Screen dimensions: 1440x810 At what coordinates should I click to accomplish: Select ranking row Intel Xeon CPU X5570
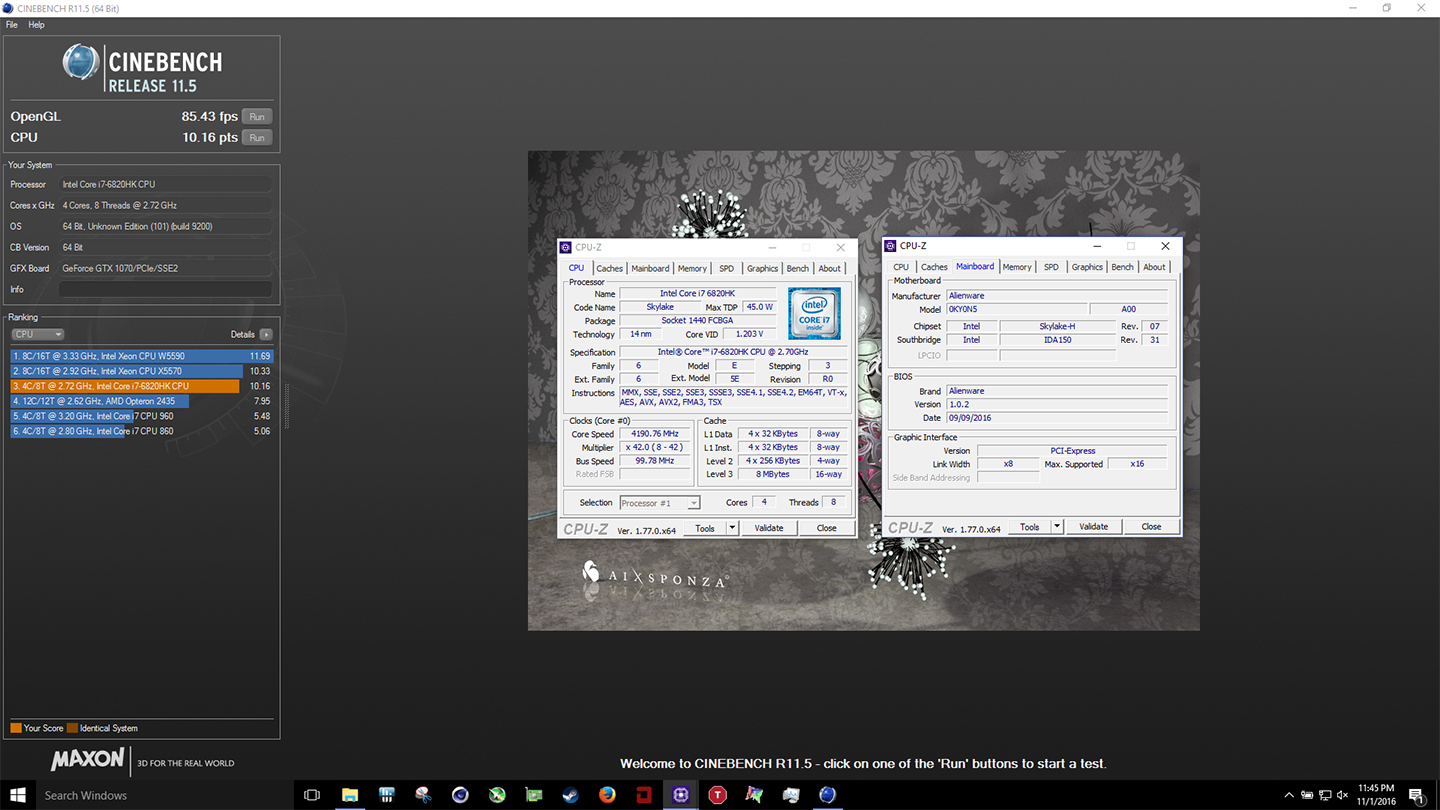[141, 371]
